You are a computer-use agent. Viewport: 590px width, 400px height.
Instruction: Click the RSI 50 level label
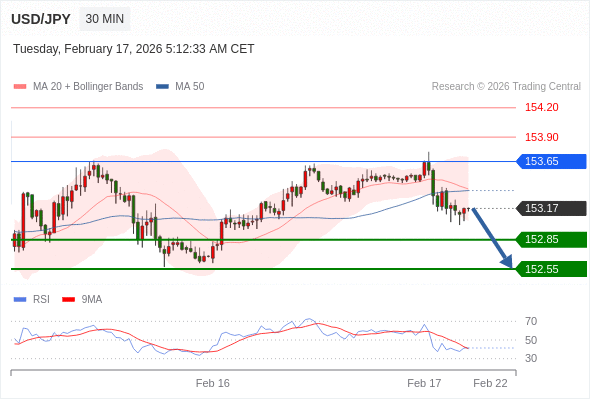[531, 340]
